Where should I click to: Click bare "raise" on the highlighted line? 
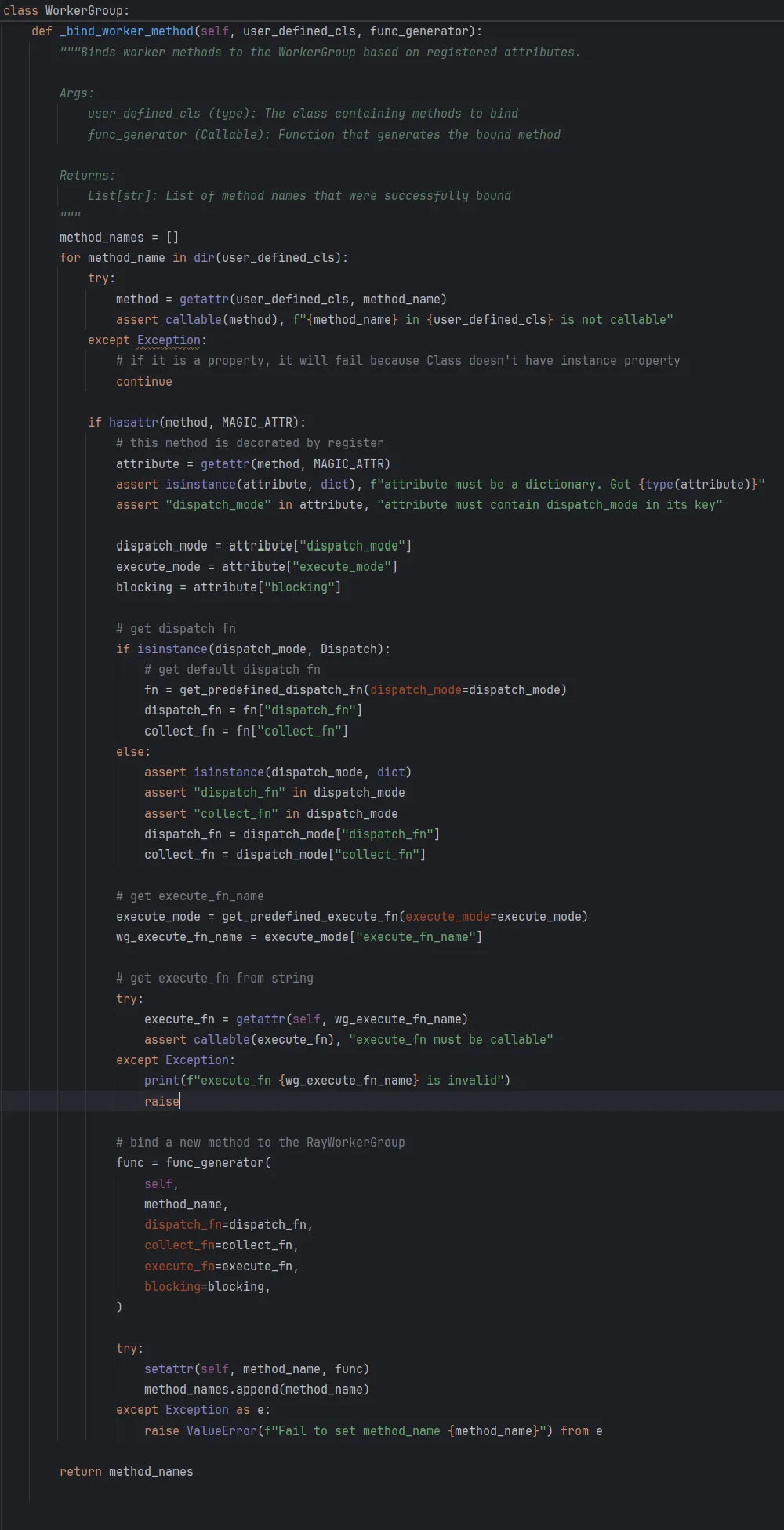pyautogui.click(x=162, y=1101)
